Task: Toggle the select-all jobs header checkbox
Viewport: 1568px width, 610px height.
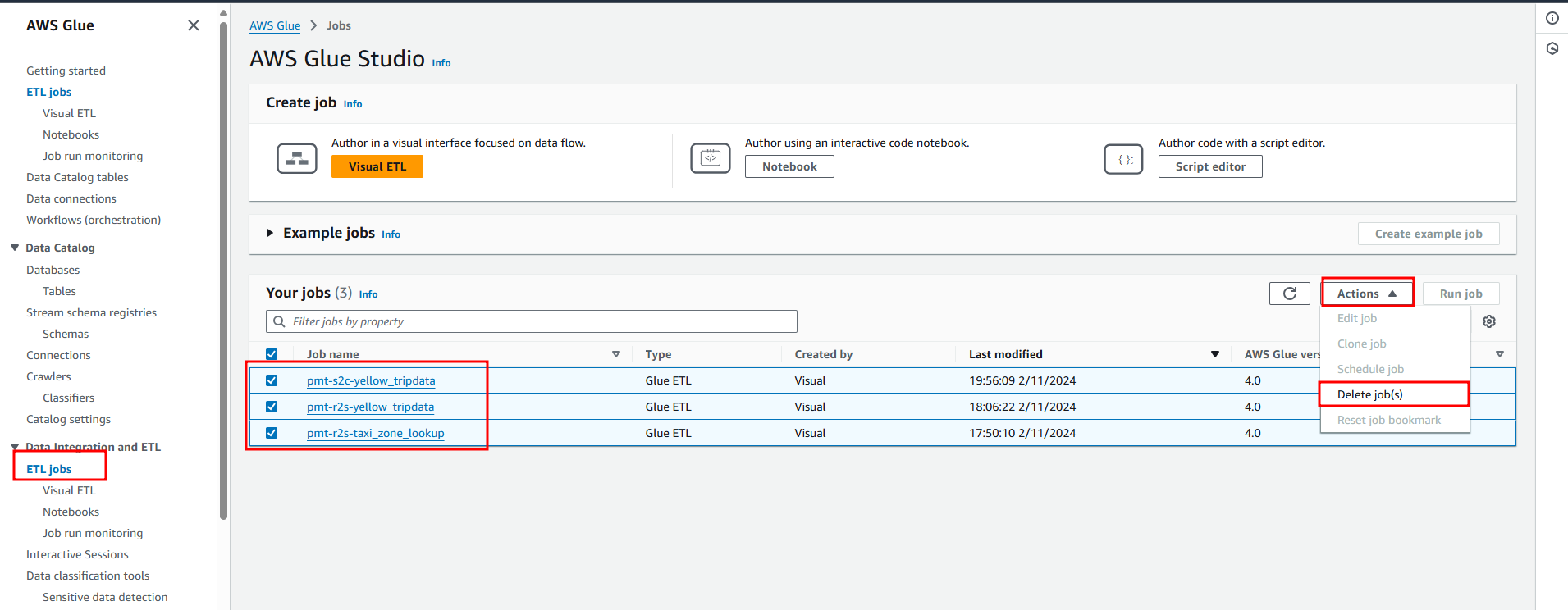Action: (x=272, y=354)
